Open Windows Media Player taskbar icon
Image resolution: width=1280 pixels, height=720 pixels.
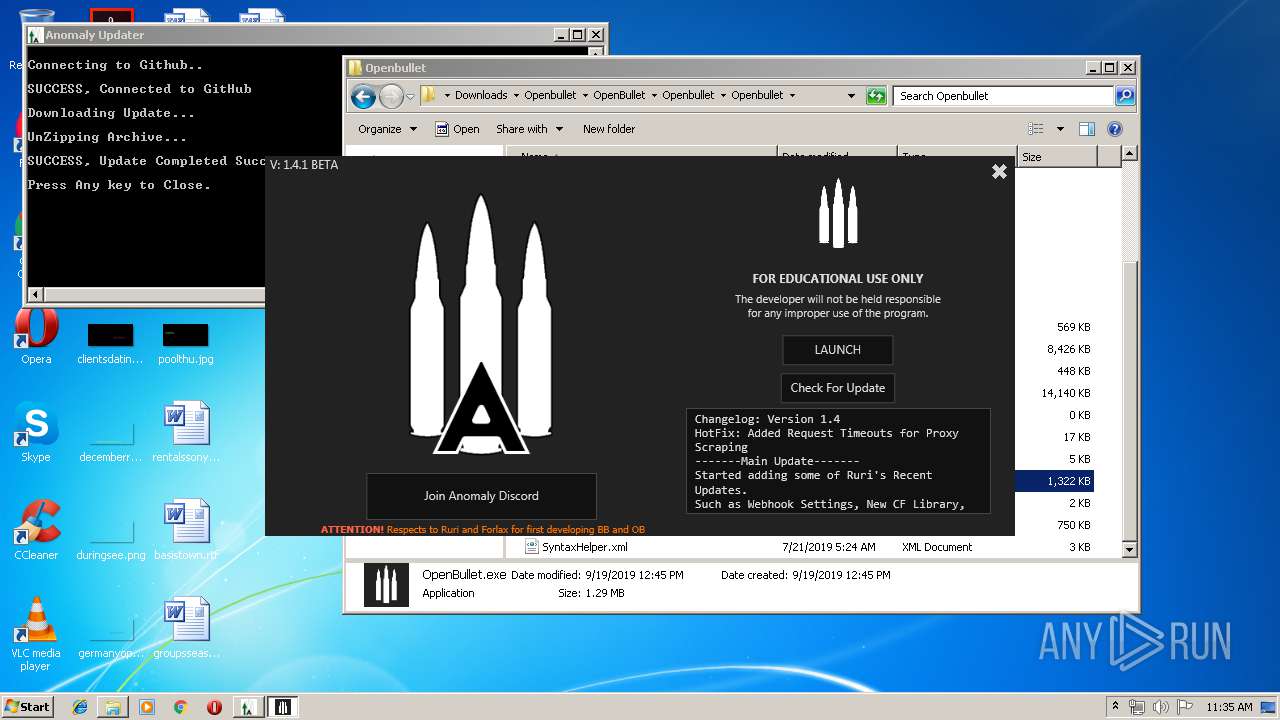tap(147, 707)
